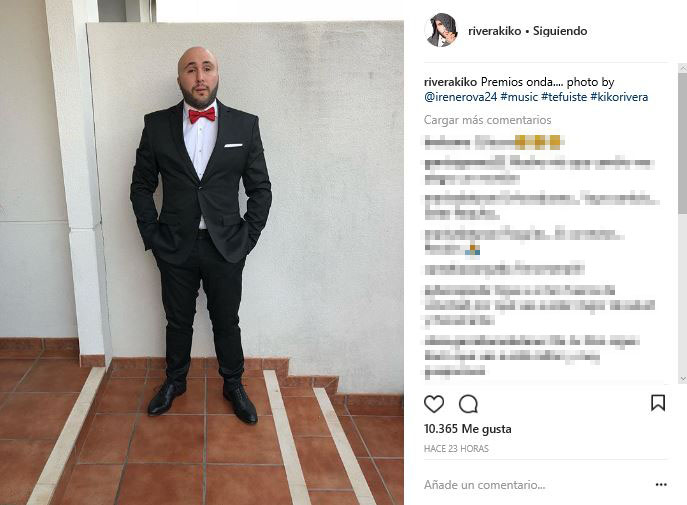Save post with bookmark icon
The height and width of the screenshot is (505, 687).
pos(658,403)
